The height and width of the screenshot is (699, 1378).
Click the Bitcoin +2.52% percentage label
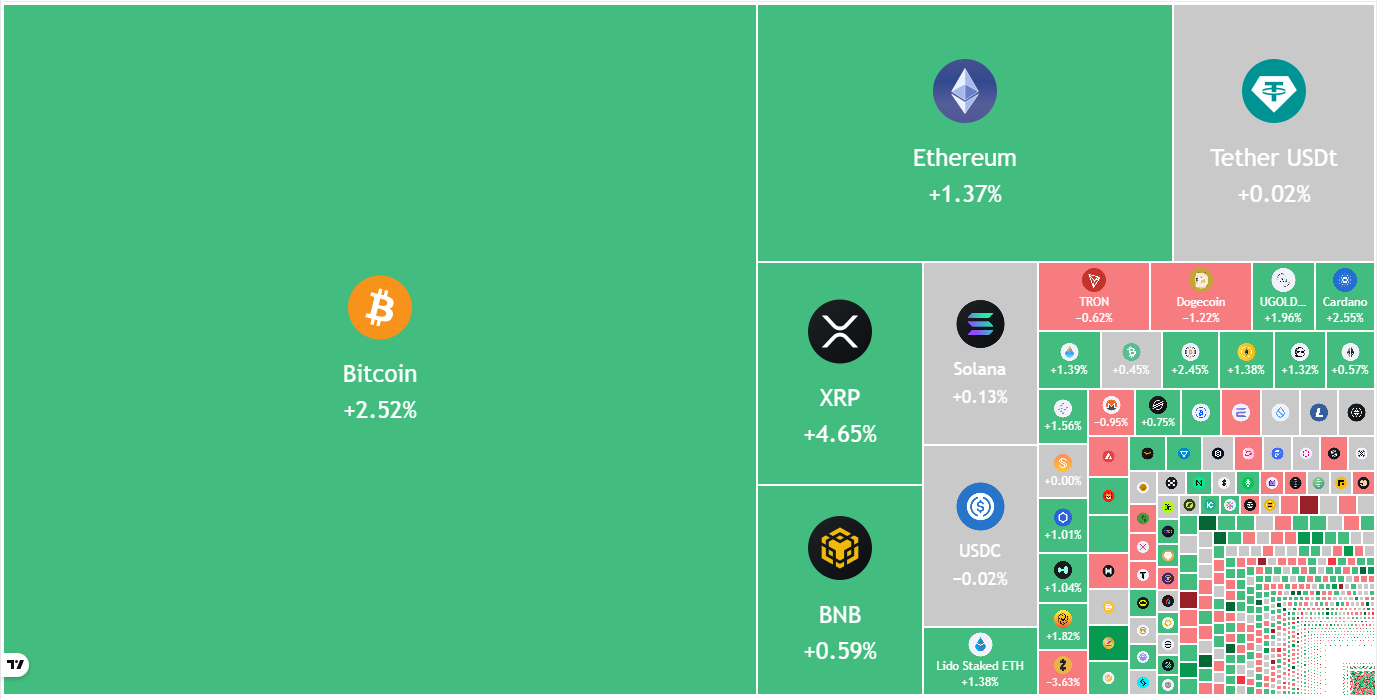pos(380,410)
